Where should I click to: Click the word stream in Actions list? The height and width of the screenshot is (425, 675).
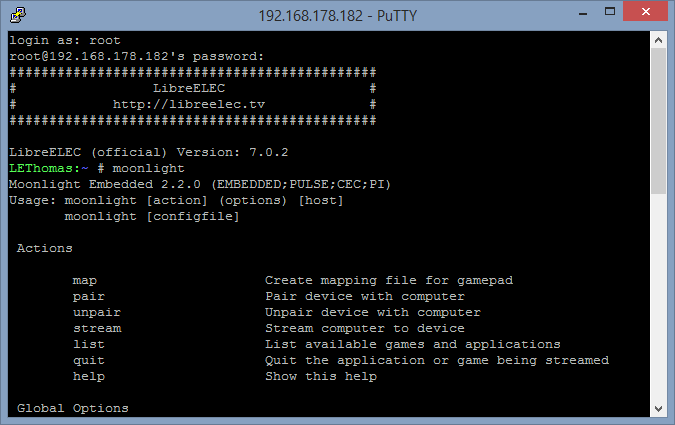click(x=97, y=328)
